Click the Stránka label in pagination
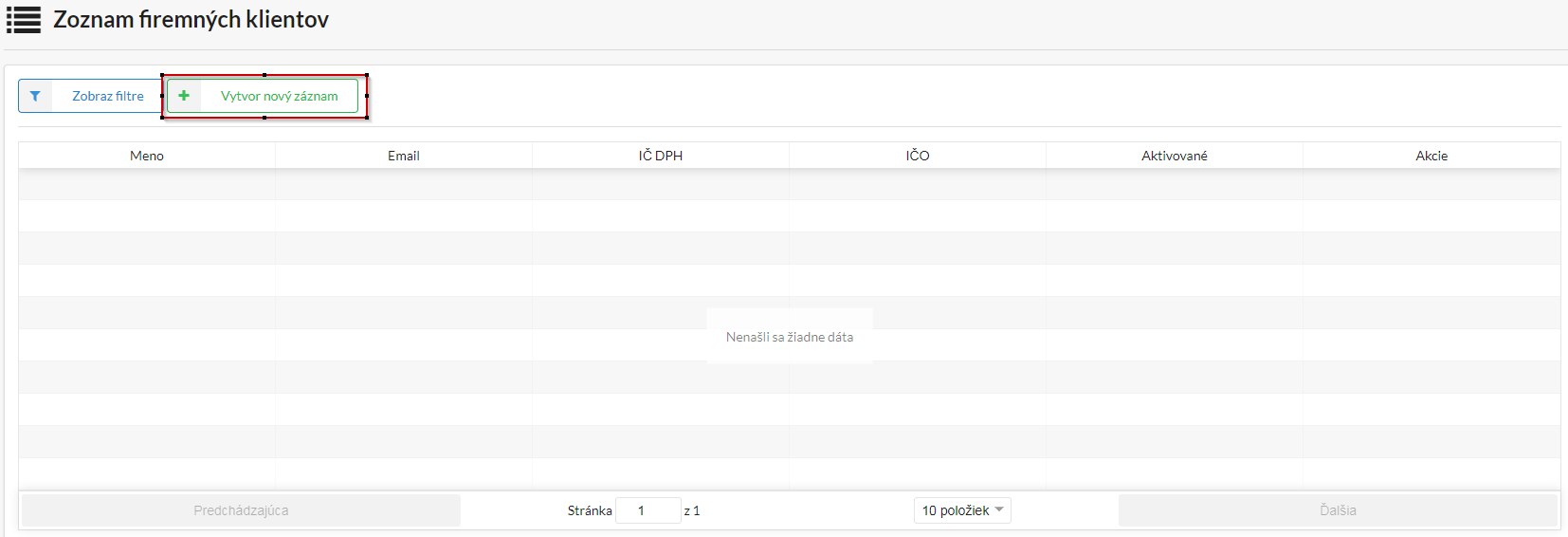Viewport: 1568px width, 537px height. coord(590,510)
